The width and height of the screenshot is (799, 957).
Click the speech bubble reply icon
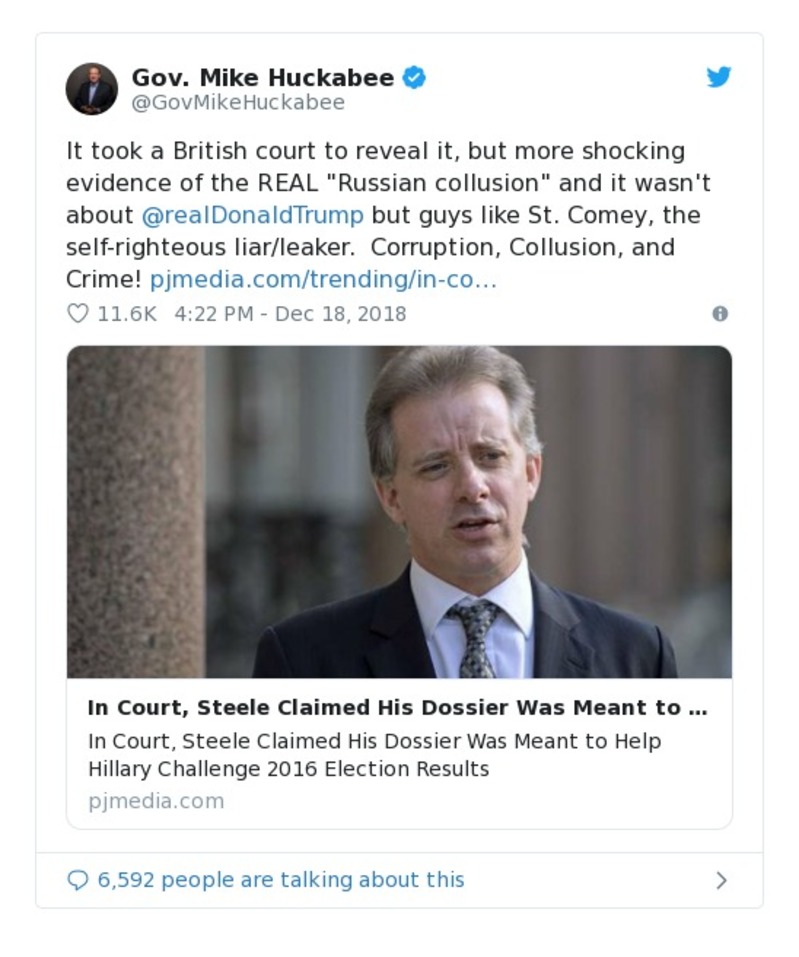(77, 880)
